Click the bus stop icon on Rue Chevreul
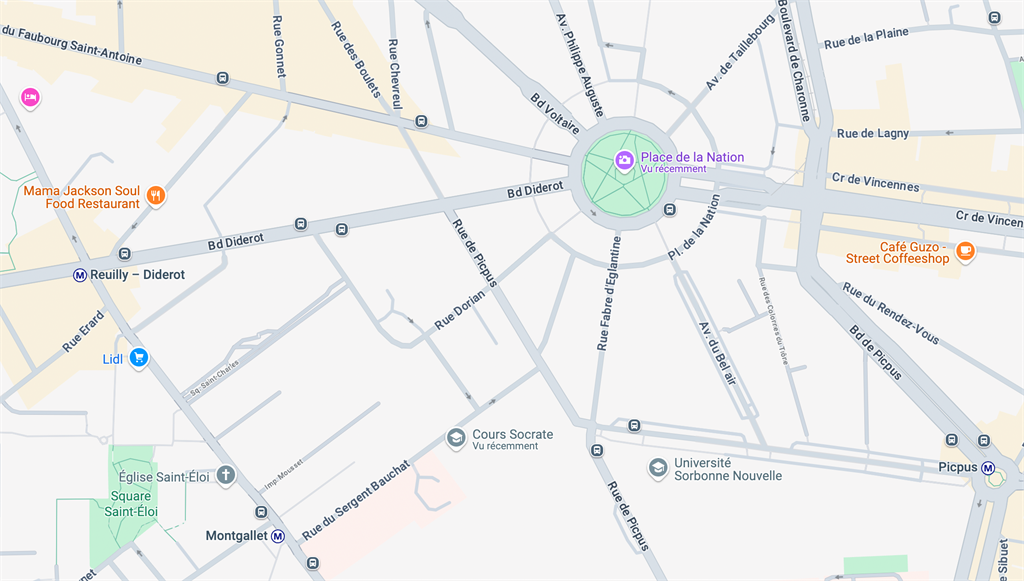 [x=422, y=121]
